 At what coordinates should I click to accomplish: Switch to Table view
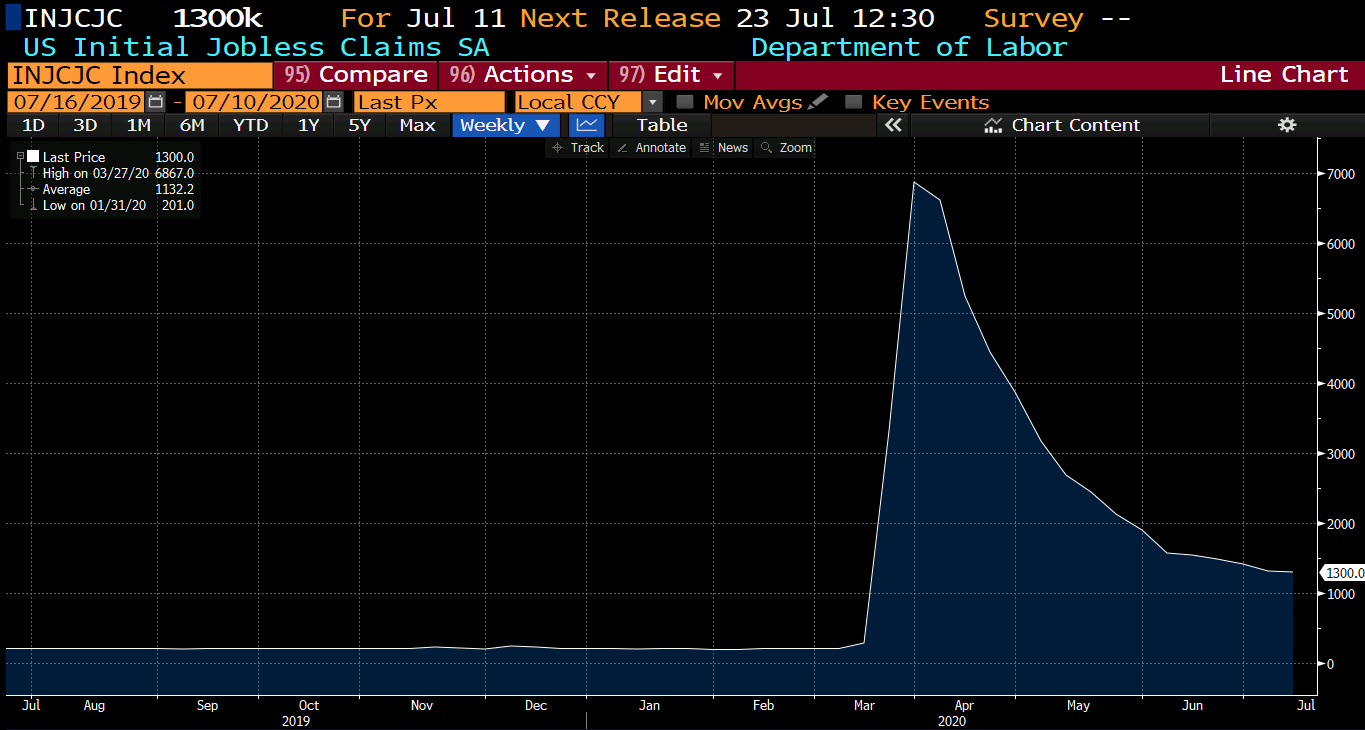pos(662,125)
